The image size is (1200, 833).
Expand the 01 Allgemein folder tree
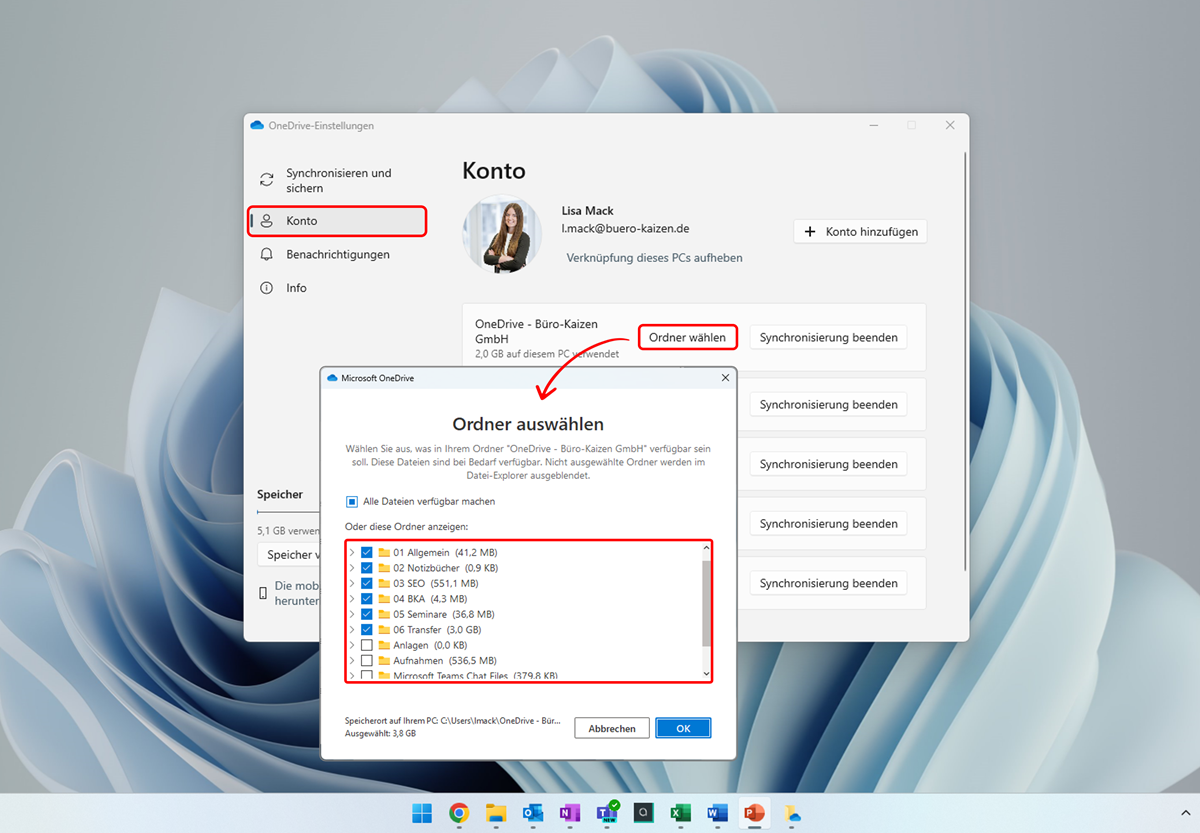[x=351, y=553]
